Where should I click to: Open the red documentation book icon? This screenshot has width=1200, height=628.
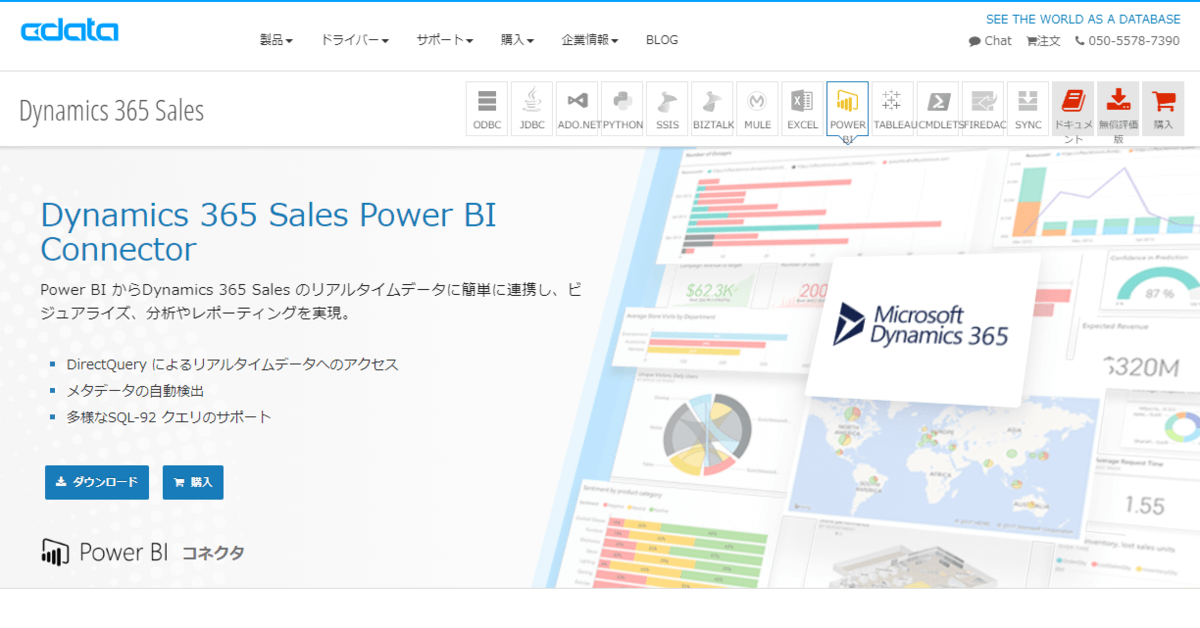point(1073,108)
